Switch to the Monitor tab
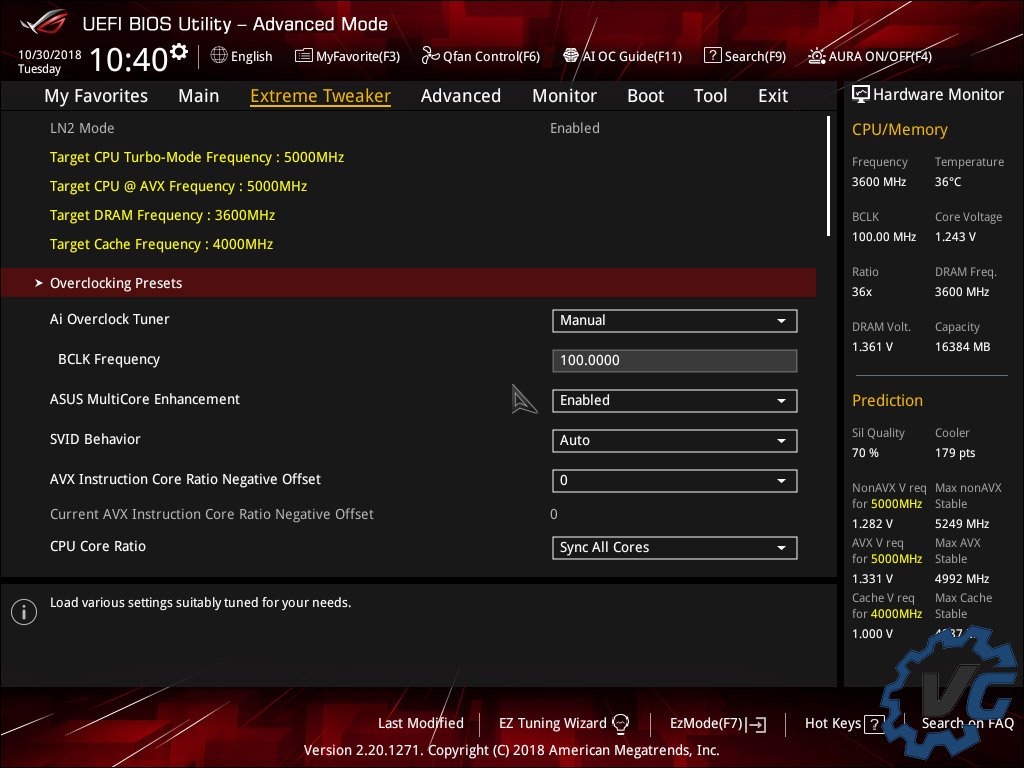Image resolution: width=1024 pixels, height=768 pixels. (x=564, y=96)
